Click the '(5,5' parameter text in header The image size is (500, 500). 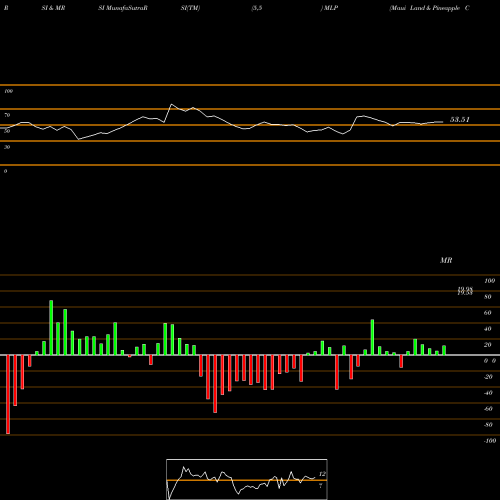click(257, 8)
